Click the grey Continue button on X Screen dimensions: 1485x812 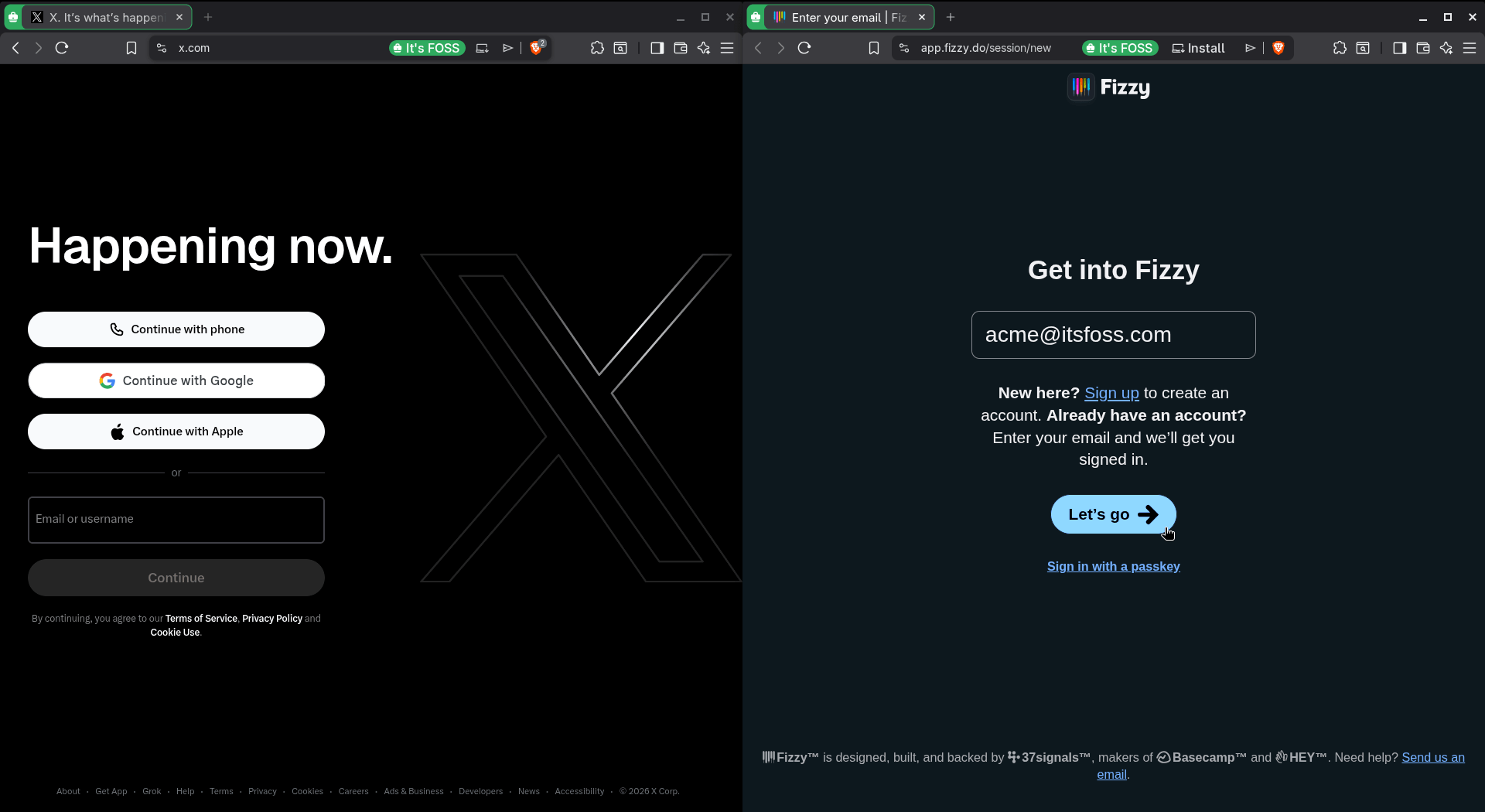[176, 578]
